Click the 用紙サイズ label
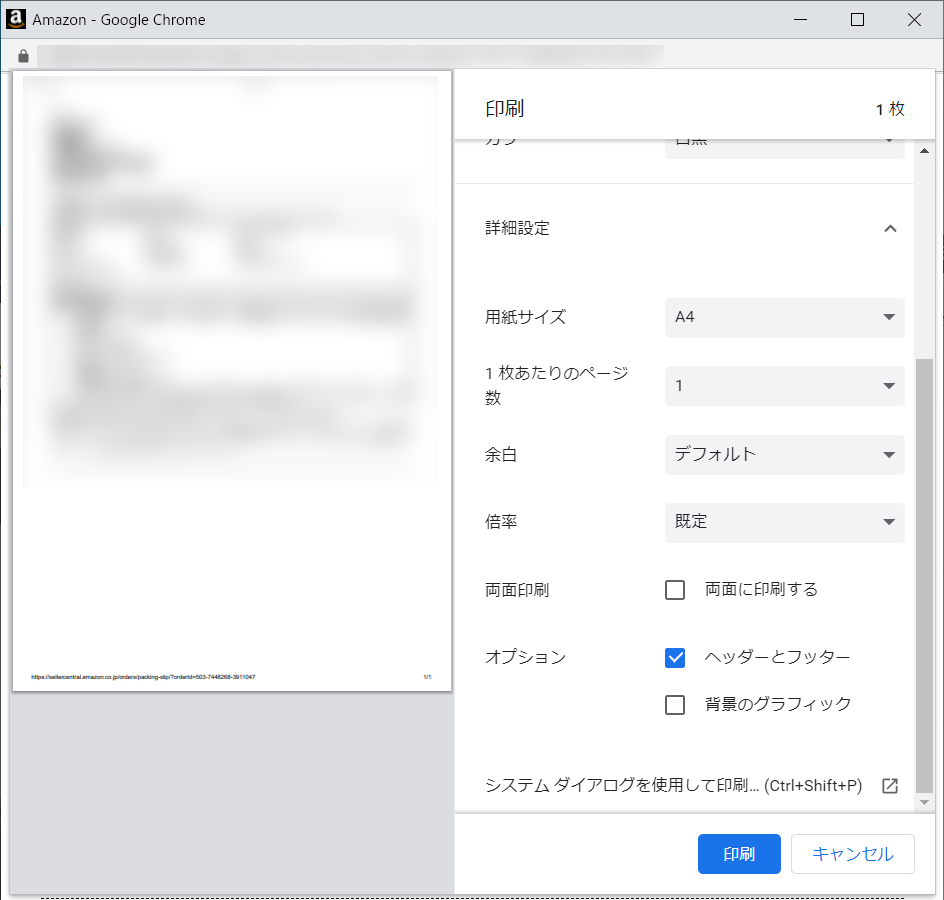This screenshot has width=944, height=900. (525, 317)
